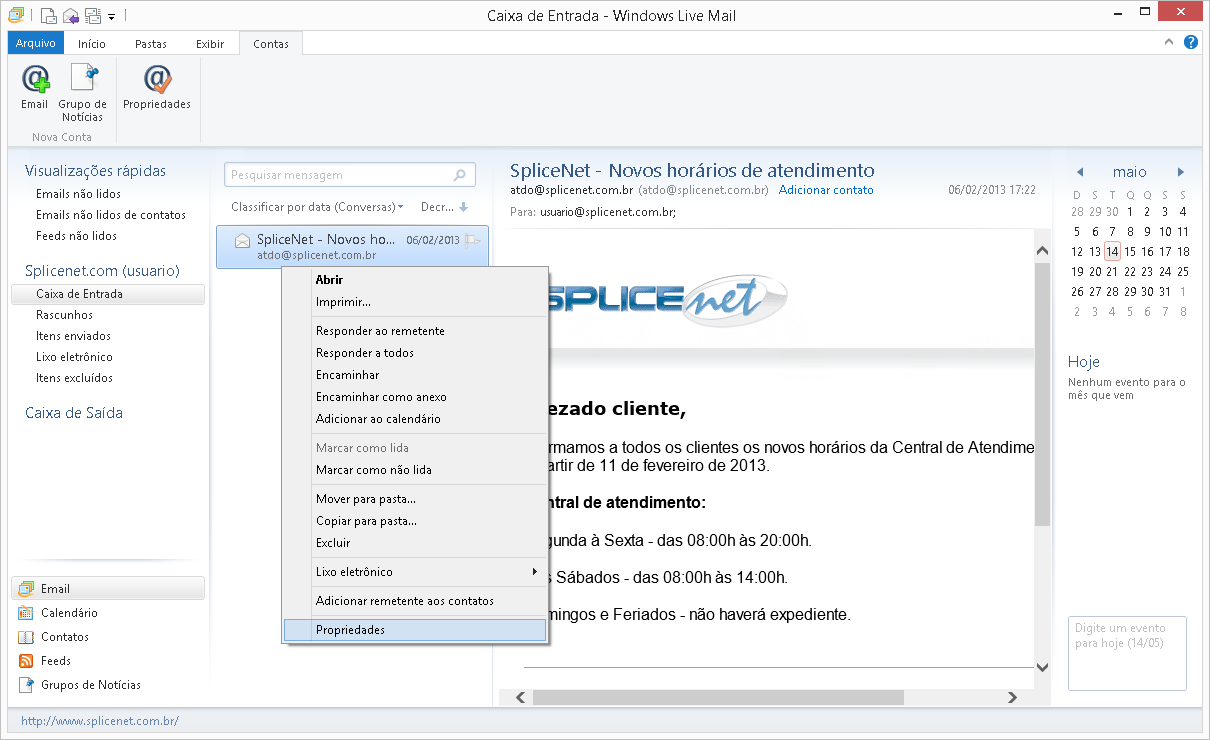Choose Adicionar remetente aos contatos
The width and height of the screenshot is (1210, 740).
click(x=416, y=601)
